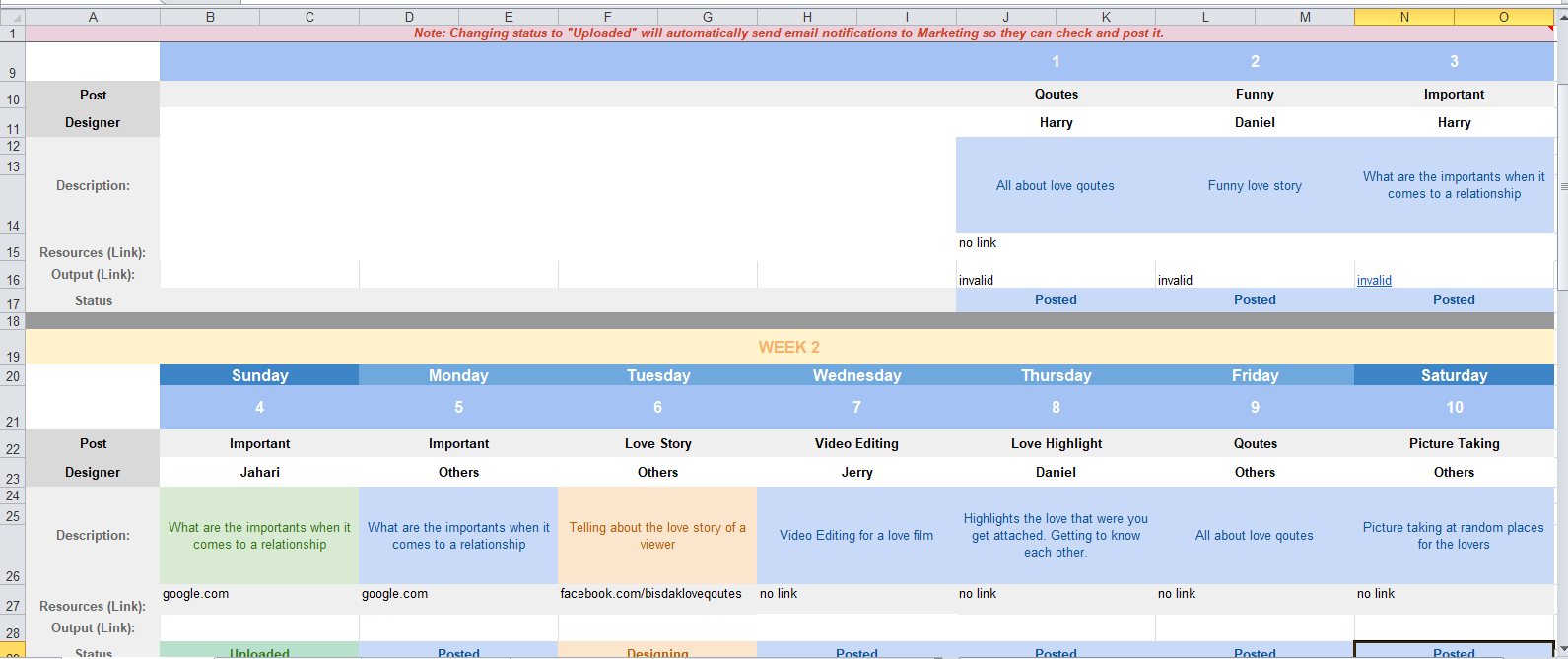The image size is (1568, 659).
Task: Select the 'Thursday' day header
Action: [x=1056, y=375]
